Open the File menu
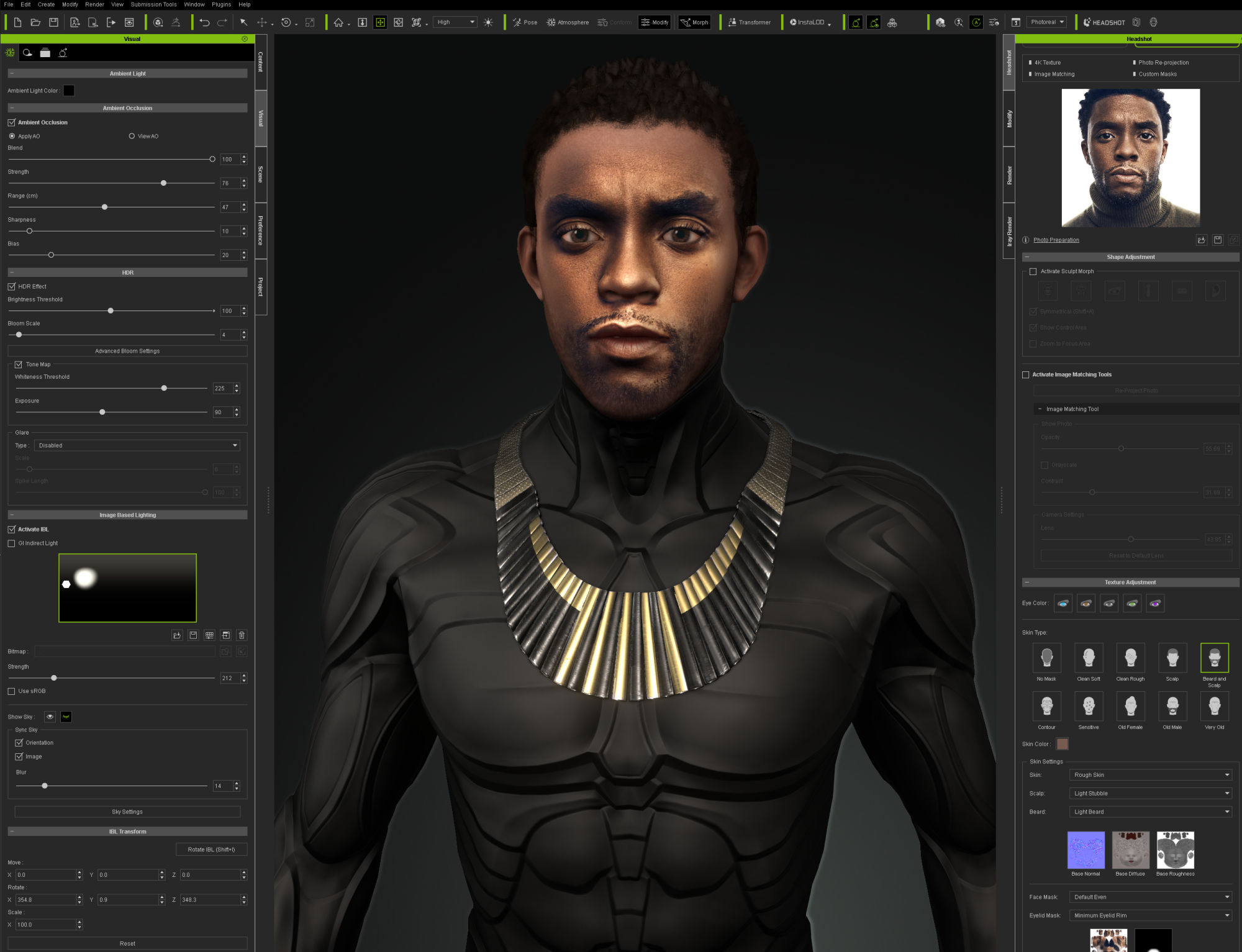The height and width of the screenshot is (952, 1242). pyautogui.click(x=9, y=4)
